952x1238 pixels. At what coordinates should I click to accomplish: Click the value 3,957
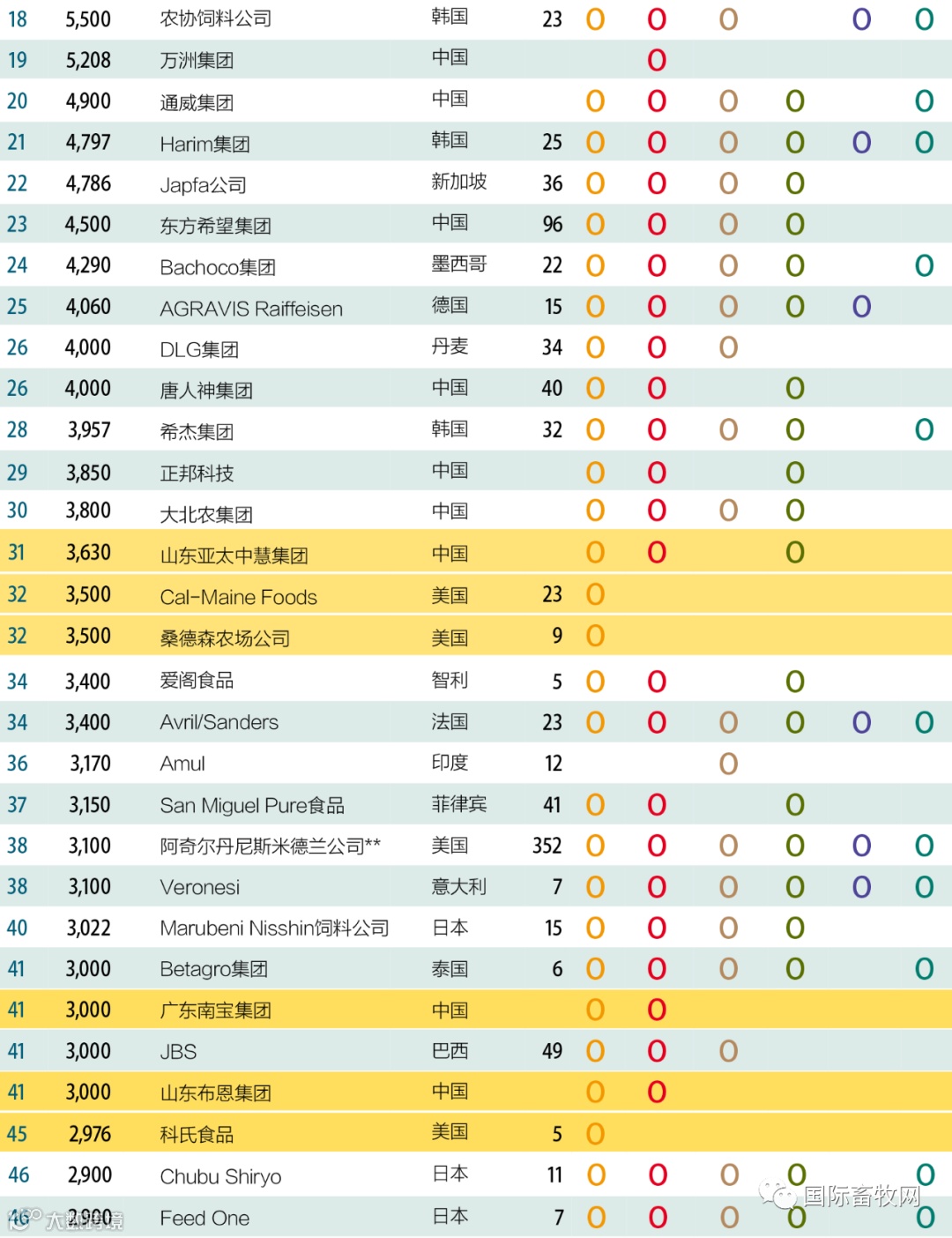tap(89, 429)
